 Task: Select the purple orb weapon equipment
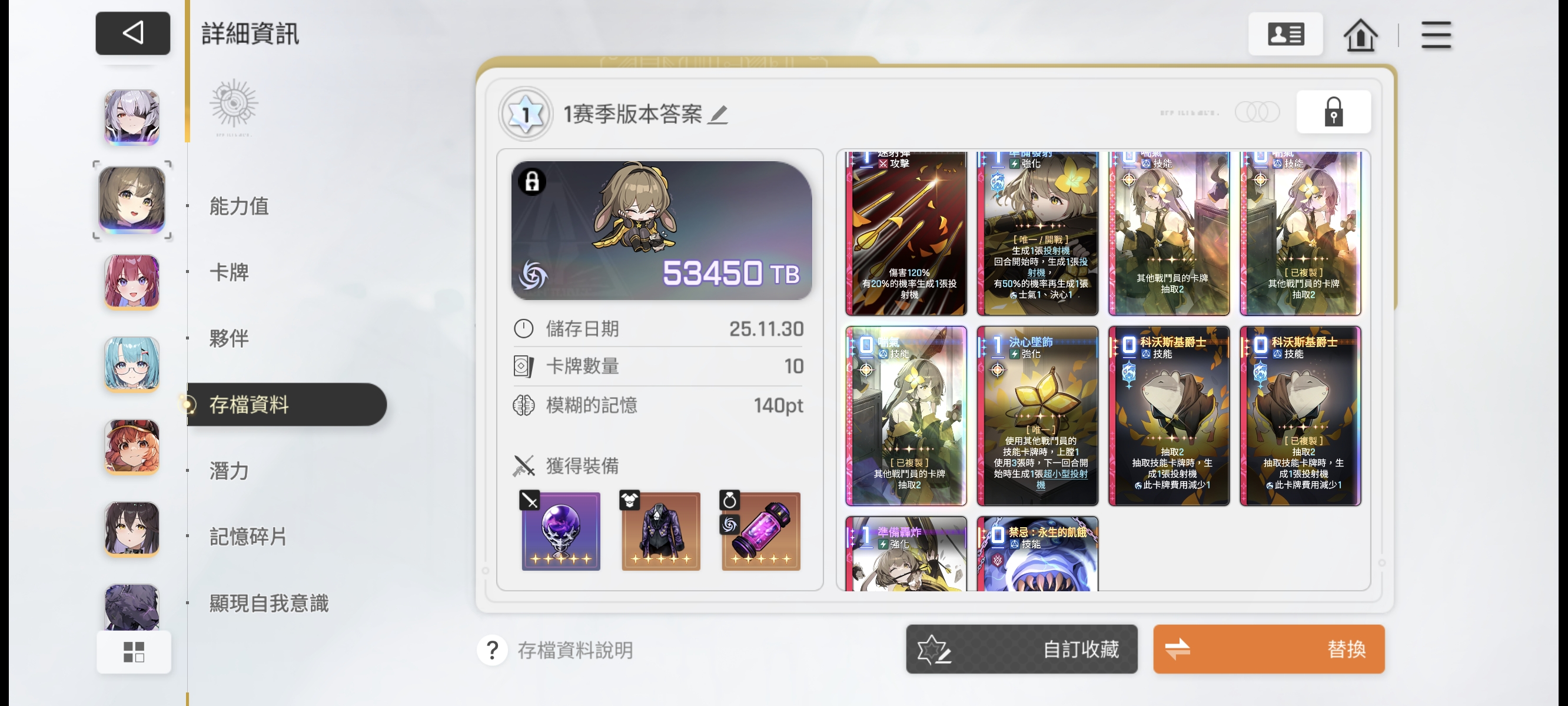point(560,530)
